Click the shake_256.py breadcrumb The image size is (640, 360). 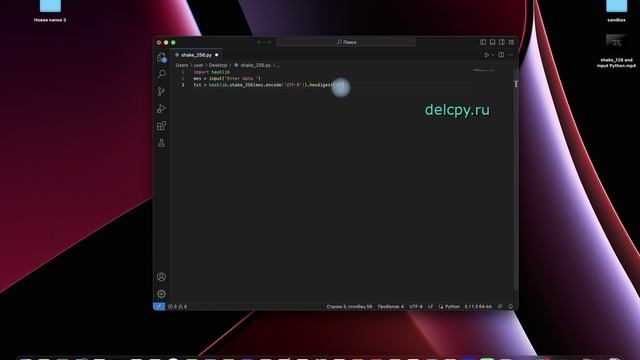(252, 65)
